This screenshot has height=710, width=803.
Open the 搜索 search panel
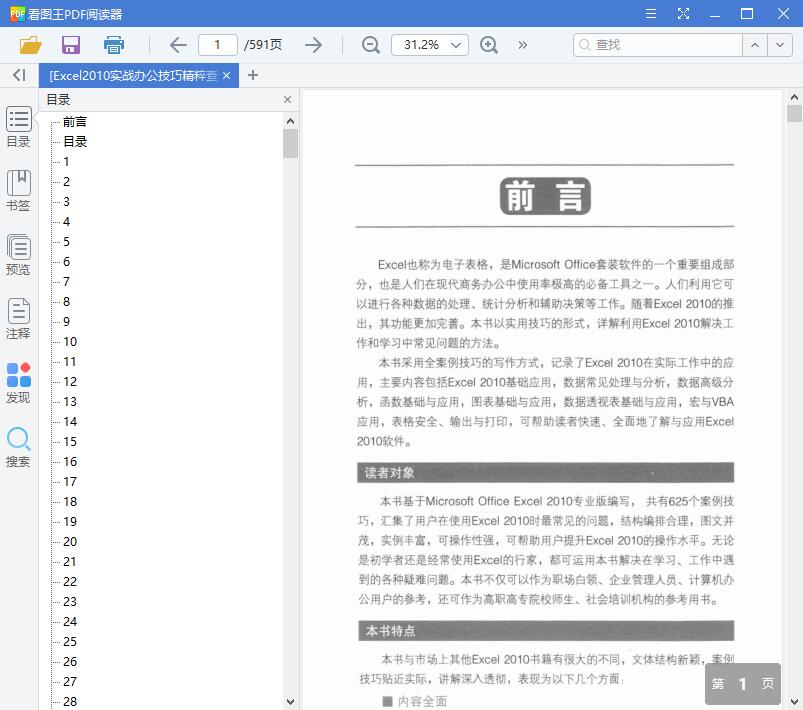(18, 447)
